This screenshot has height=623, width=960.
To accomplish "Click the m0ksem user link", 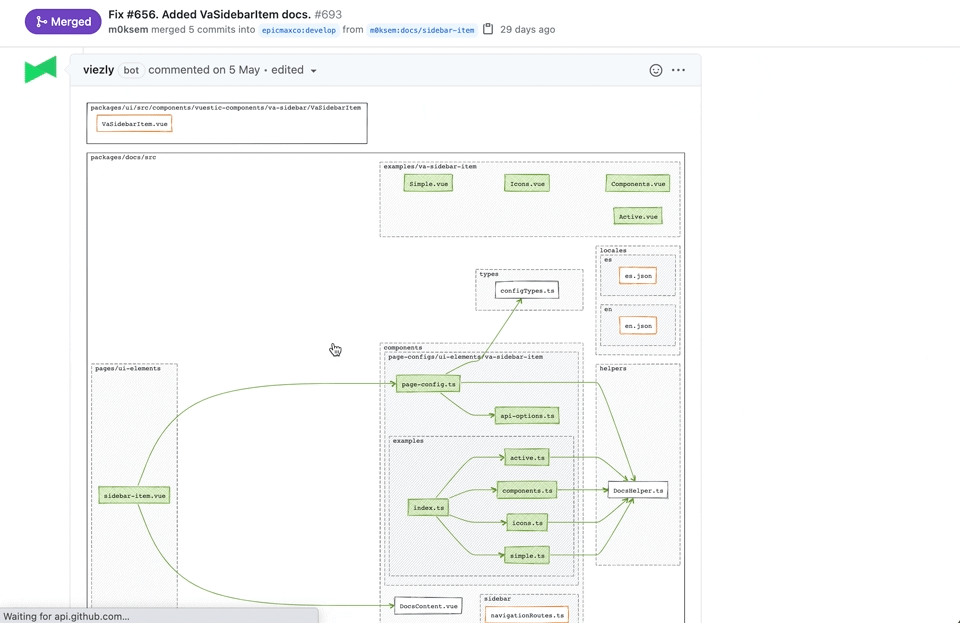I will pyautogui.click(x=128, y=29).
